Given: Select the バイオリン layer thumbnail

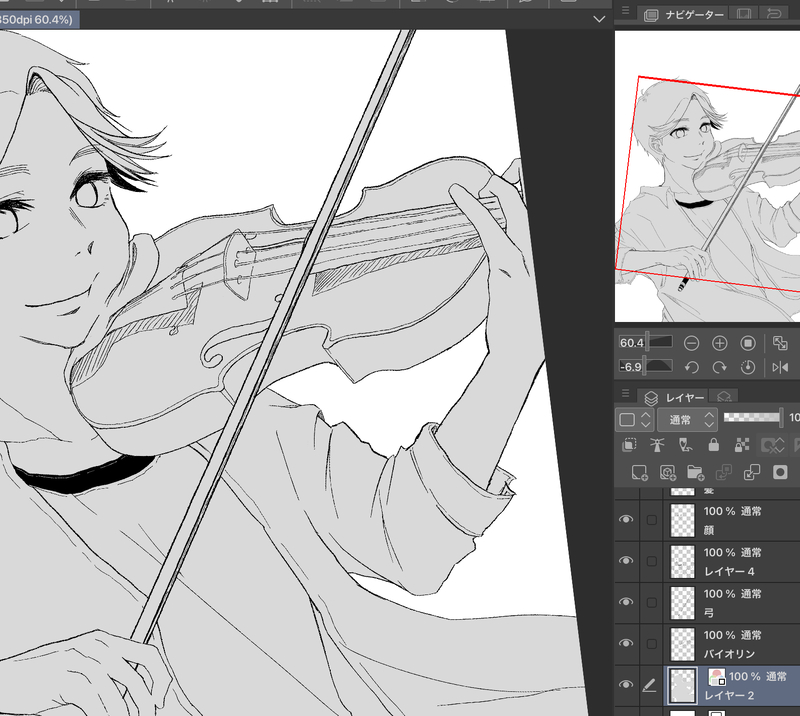Looking at the screenshot, I should pyautogui.click(x=683, y=645).
